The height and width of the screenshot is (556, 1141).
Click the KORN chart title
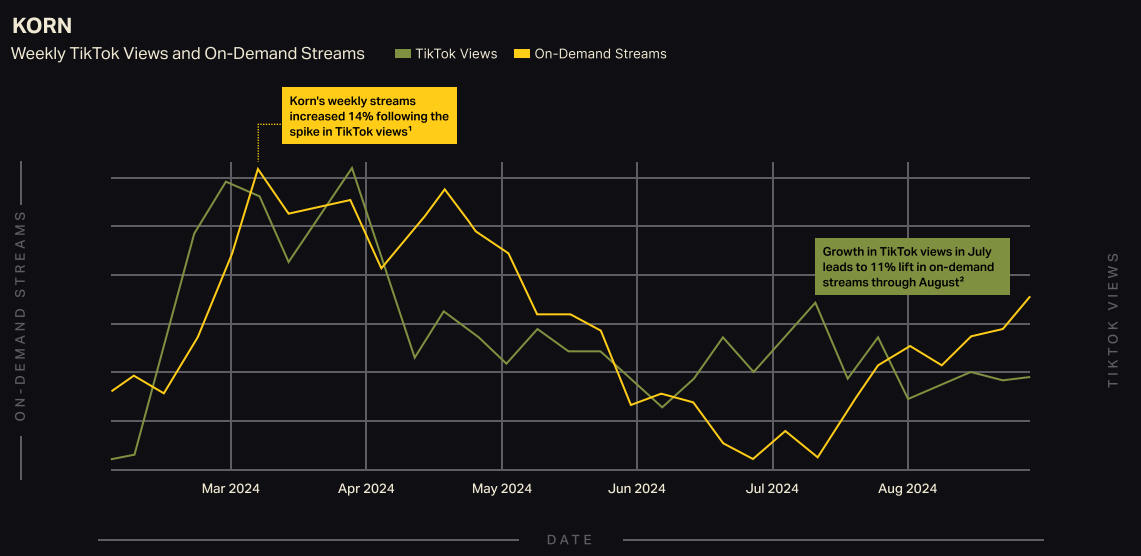[42, 26]
